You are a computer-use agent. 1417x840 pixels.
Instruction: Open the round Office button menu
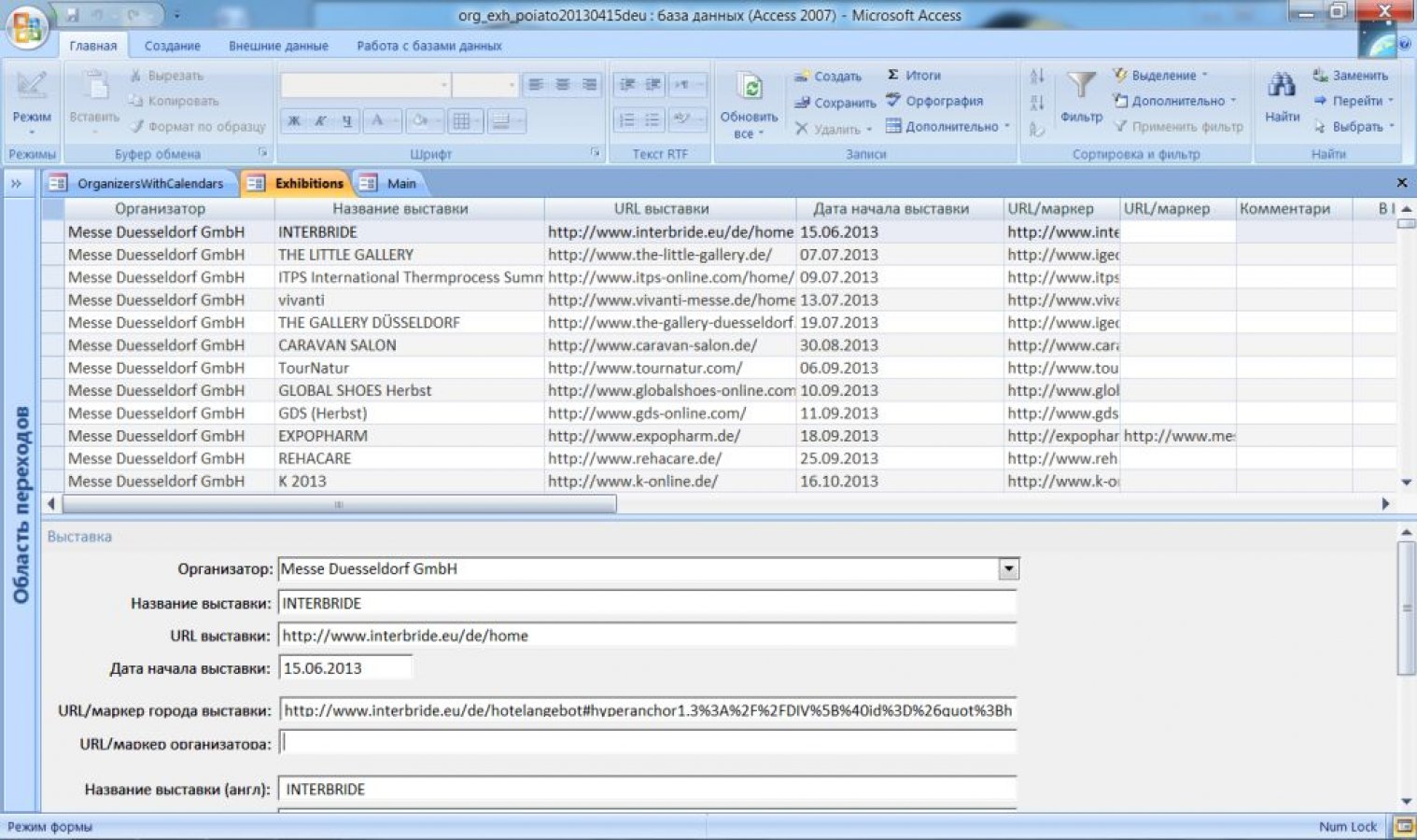point(26,27)
